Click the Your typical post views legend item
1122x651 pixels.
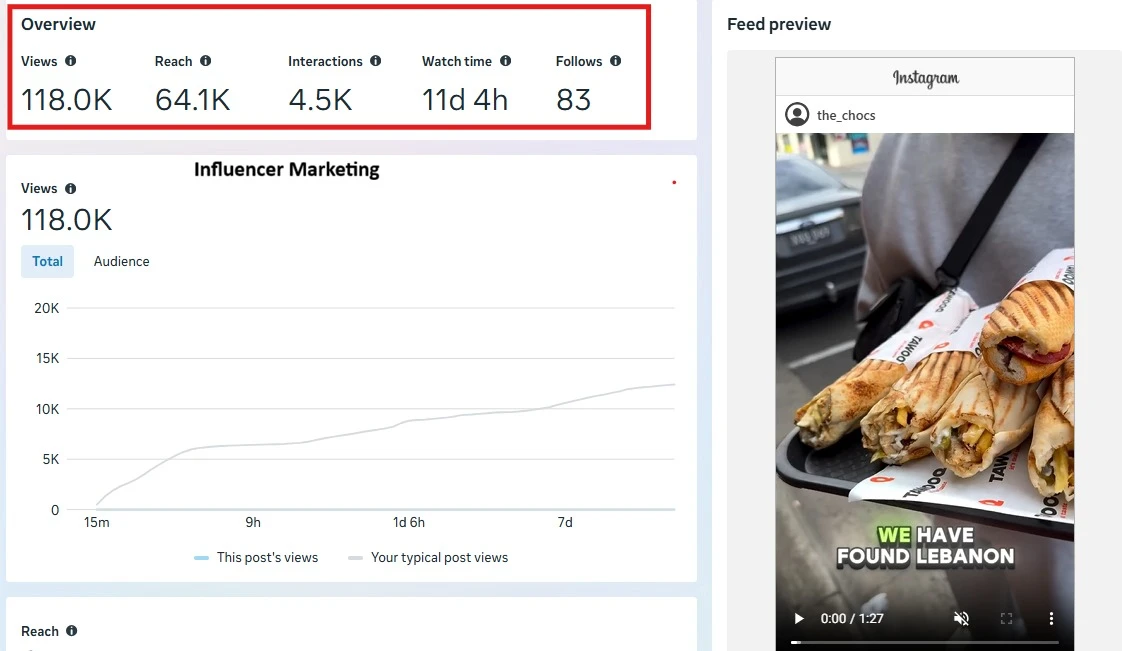tap(428, 557)
